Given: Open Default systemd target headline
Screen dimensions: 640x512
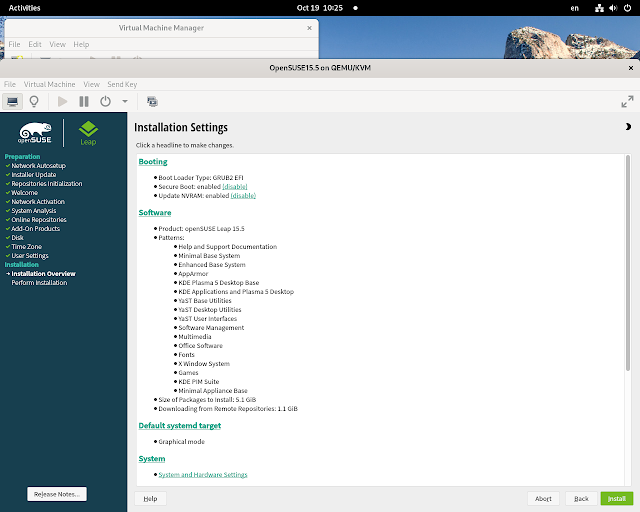Looking at the screenshot, I should [180, 425].
